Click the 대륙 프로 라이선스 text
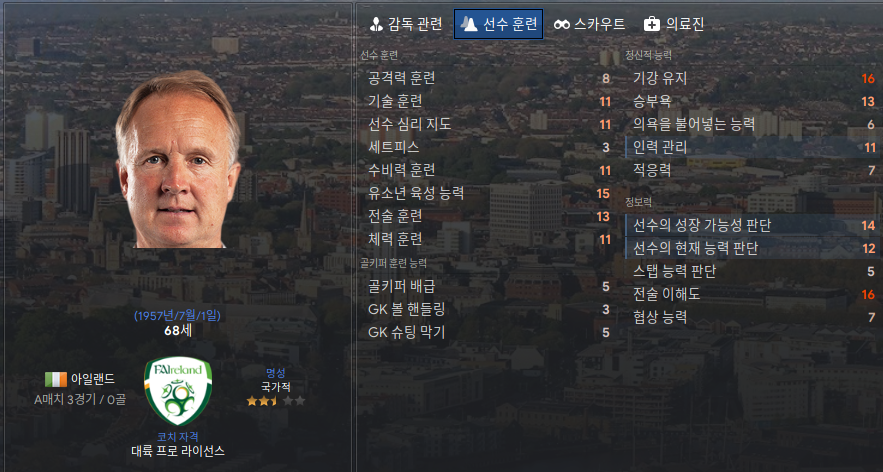This screenshot has width=883, height=472. pos(178,451)
